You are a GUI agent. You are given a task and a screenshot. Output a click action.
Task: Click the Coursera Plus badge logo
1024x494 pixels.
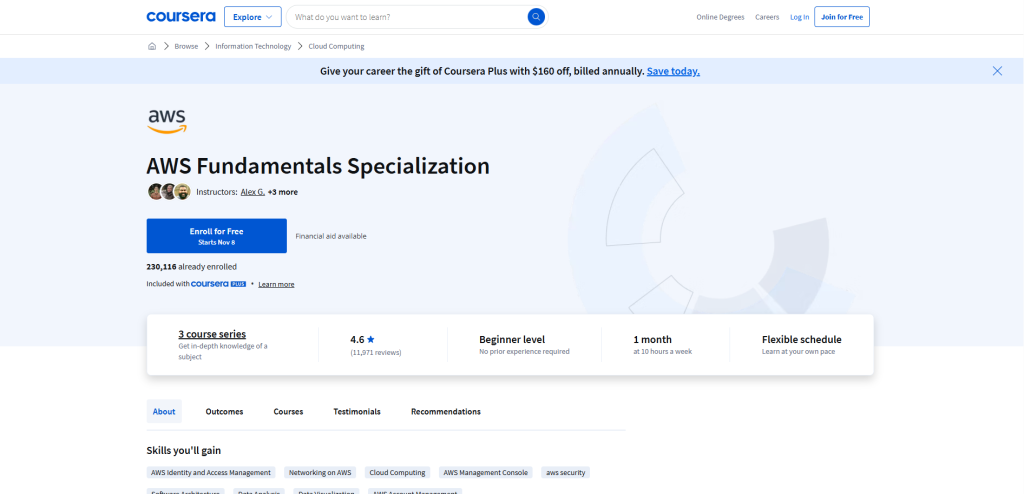[x=219, y=284]
